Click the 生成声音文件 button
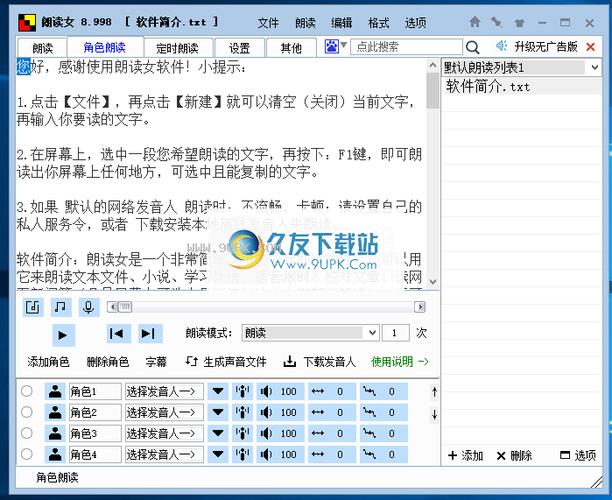Image resolution: width=612 pixels, height=500 pixels. (226, 362)
